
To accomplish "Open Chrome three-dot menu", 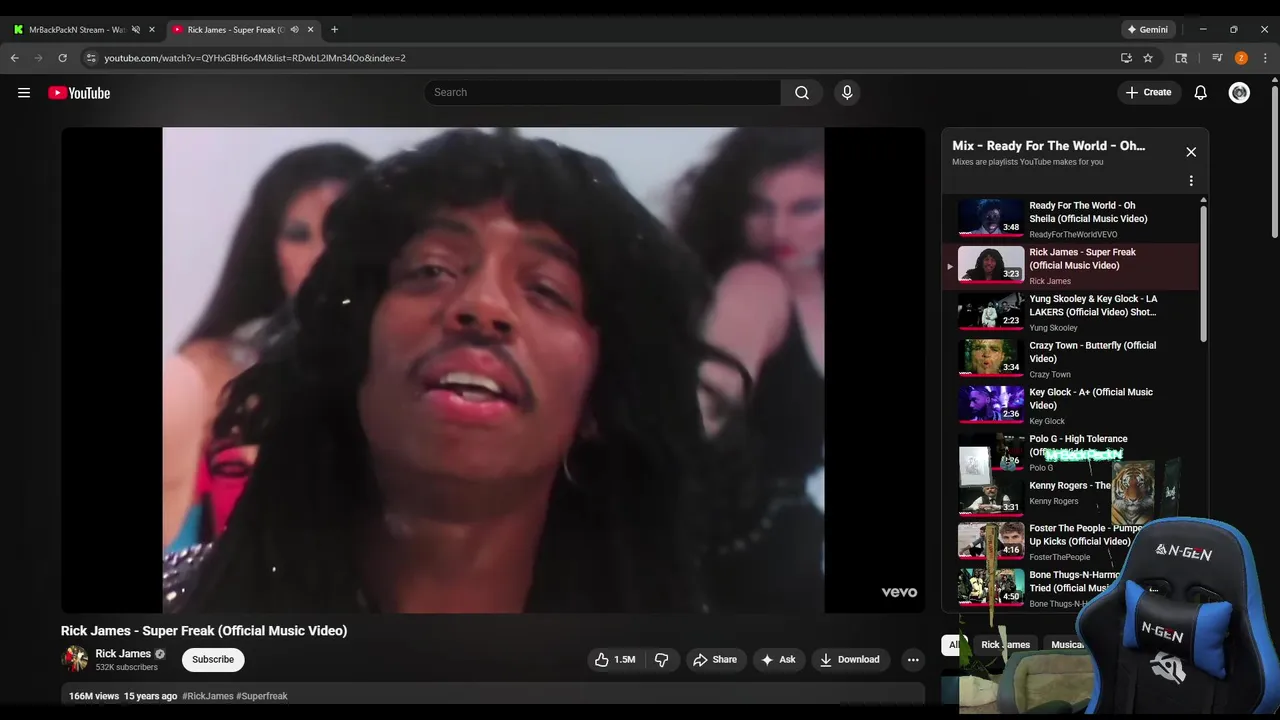I will (1265, 58).
